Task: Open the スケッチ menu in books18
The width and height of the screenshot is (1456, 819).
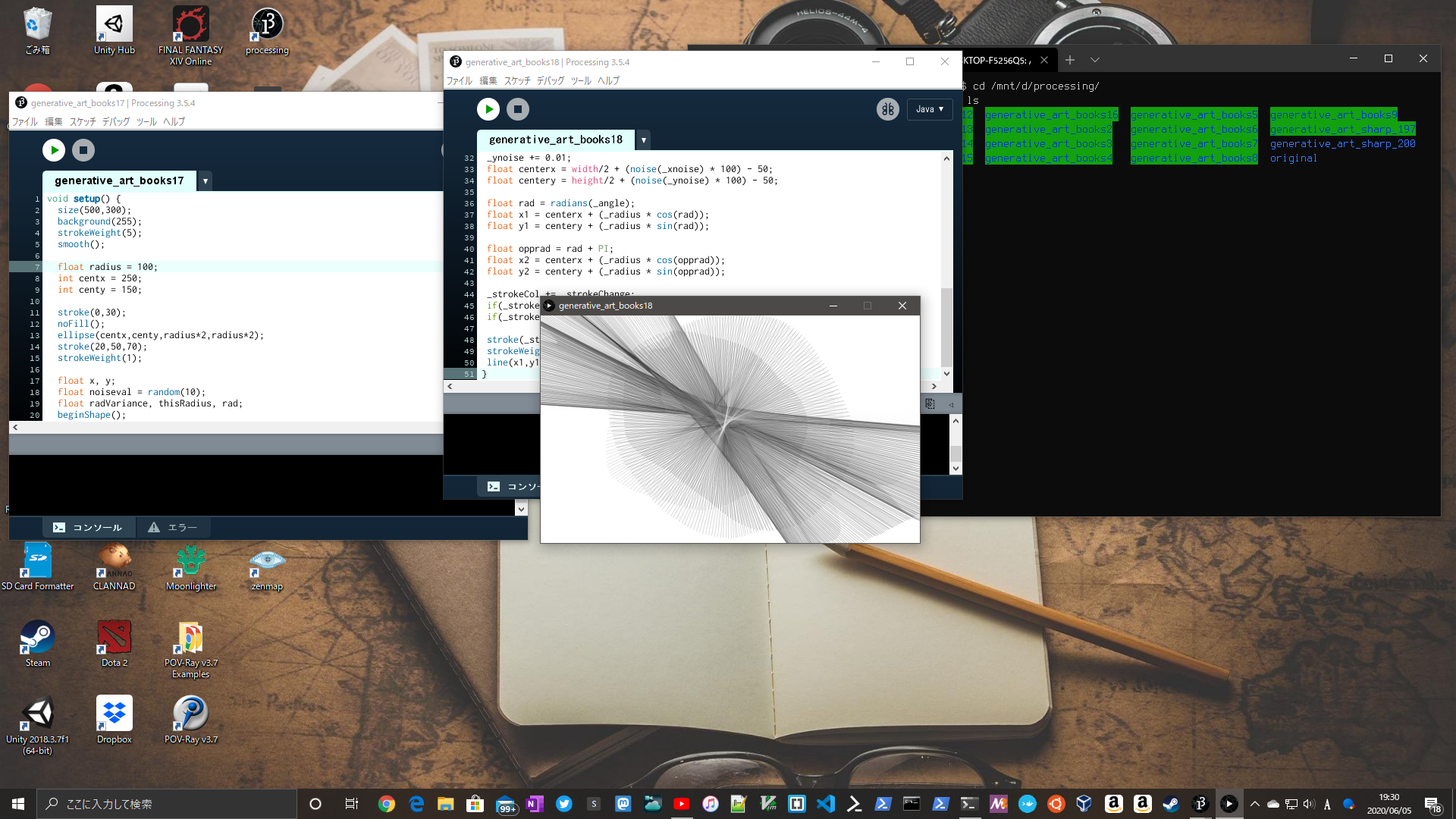Action: click(x=516, y=80)
